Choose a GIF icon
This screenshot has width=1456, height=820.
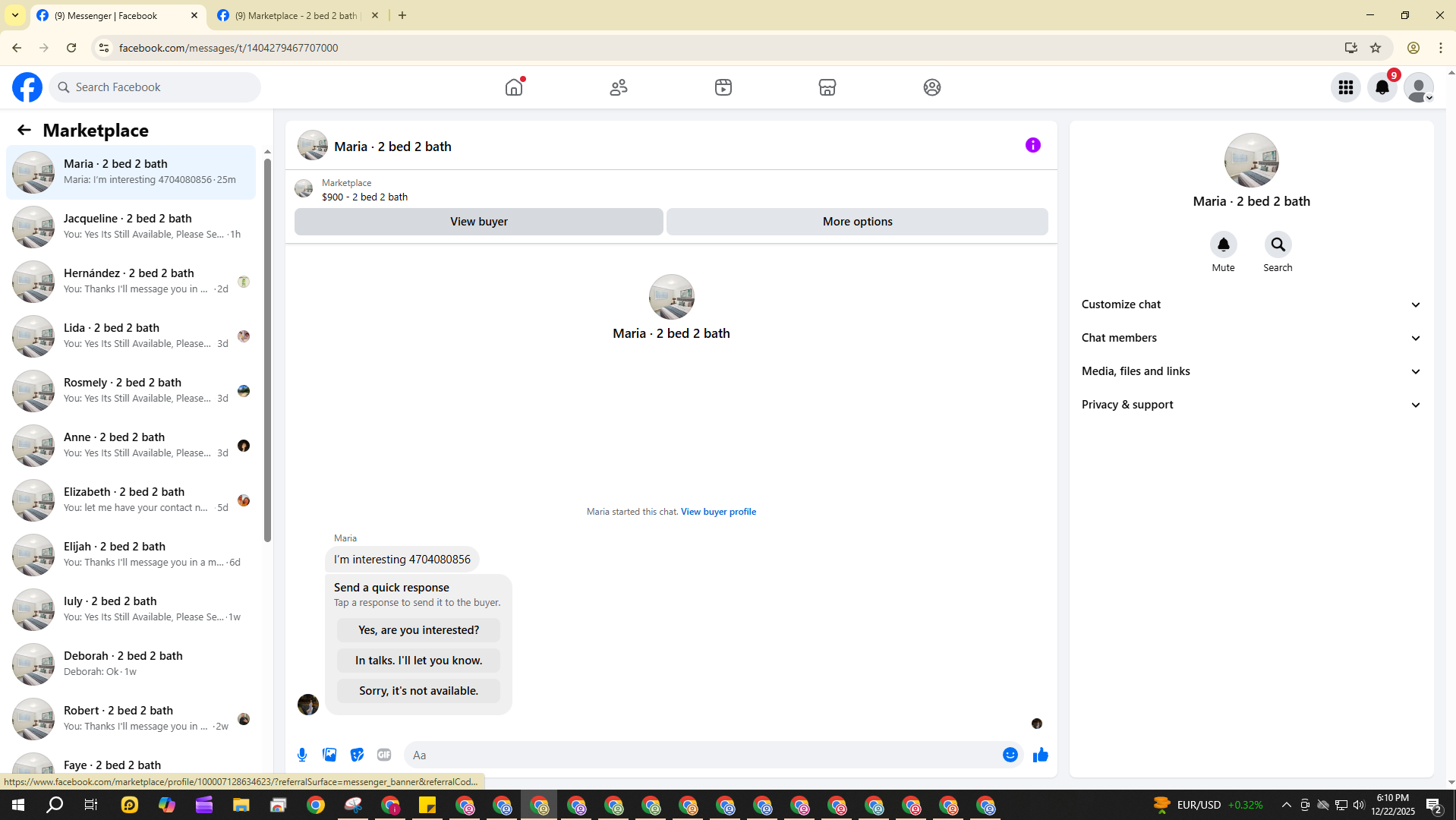coord(384,755)
